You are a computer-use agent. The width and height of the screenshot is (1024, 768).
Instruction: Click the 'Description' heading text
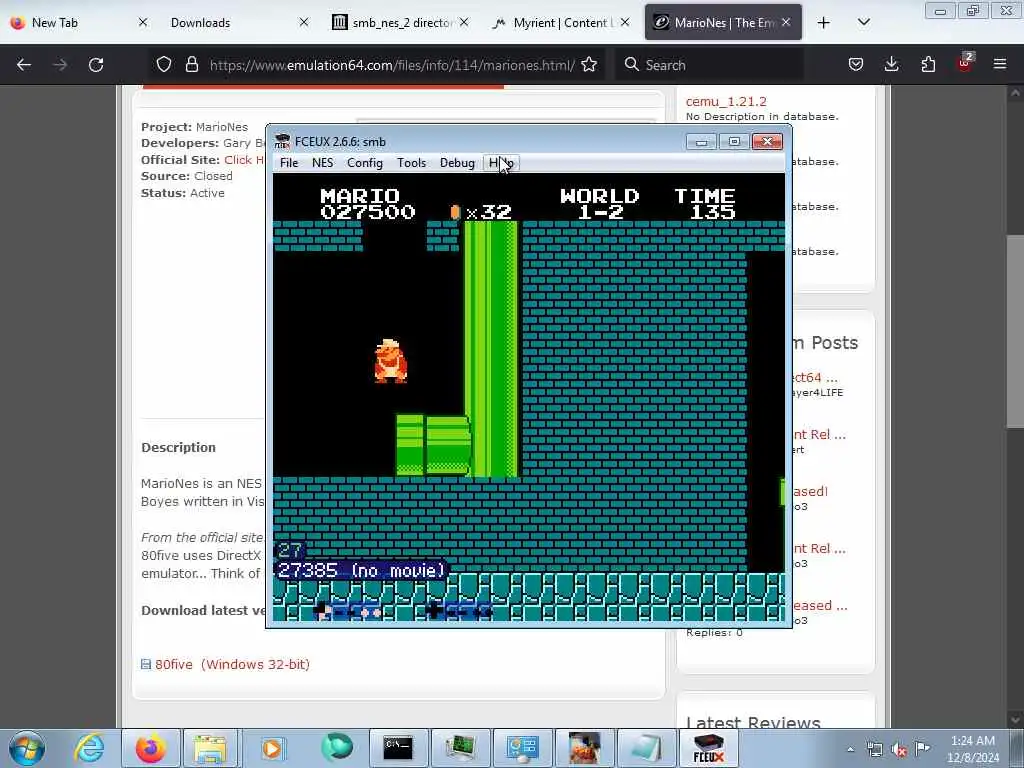[x=178, y=447]
